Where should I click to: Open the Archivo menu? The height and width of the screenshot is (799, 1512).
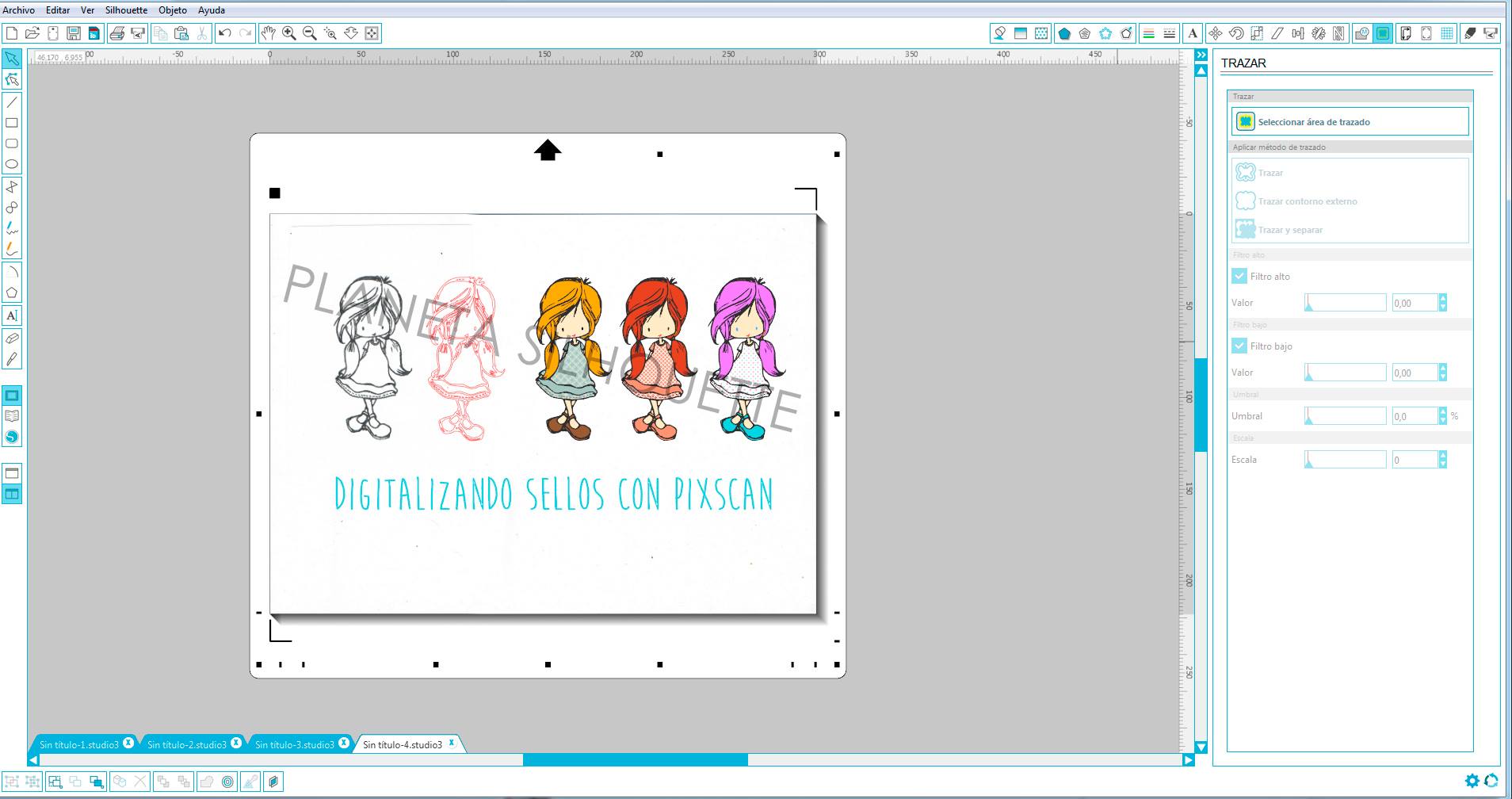19,10
